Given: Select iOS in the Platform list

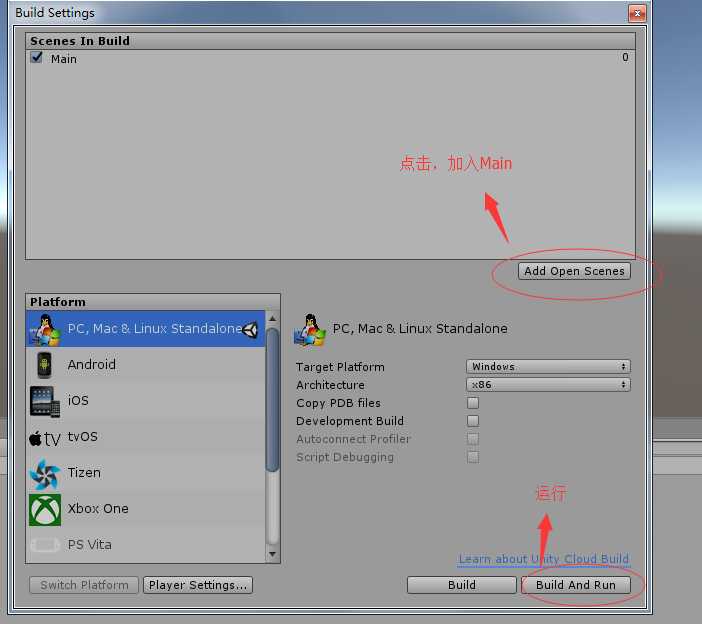Looking at the screenshot, I should coord(146,401).
